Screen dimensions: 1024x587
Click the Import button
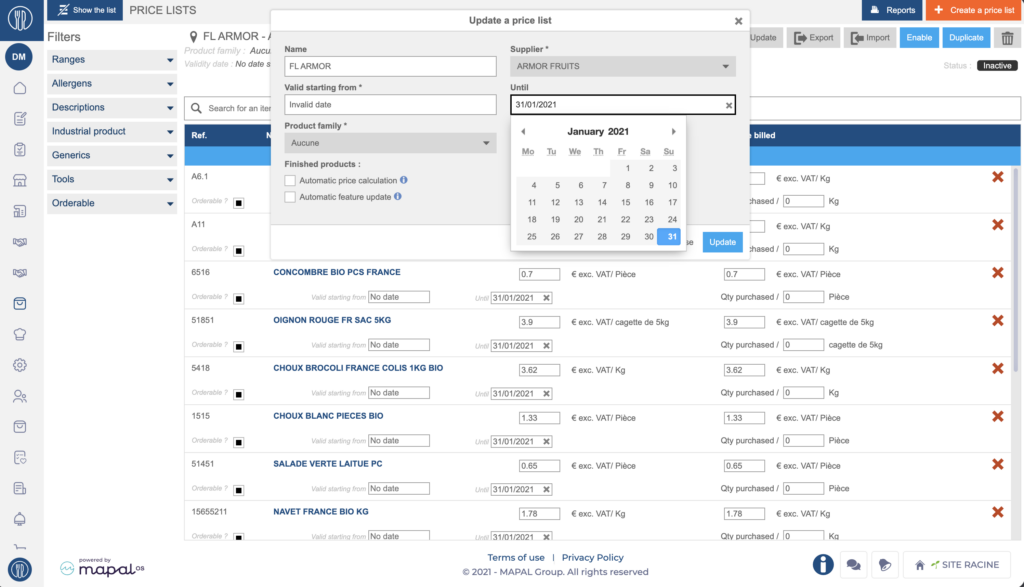click(x=870, y=38)
